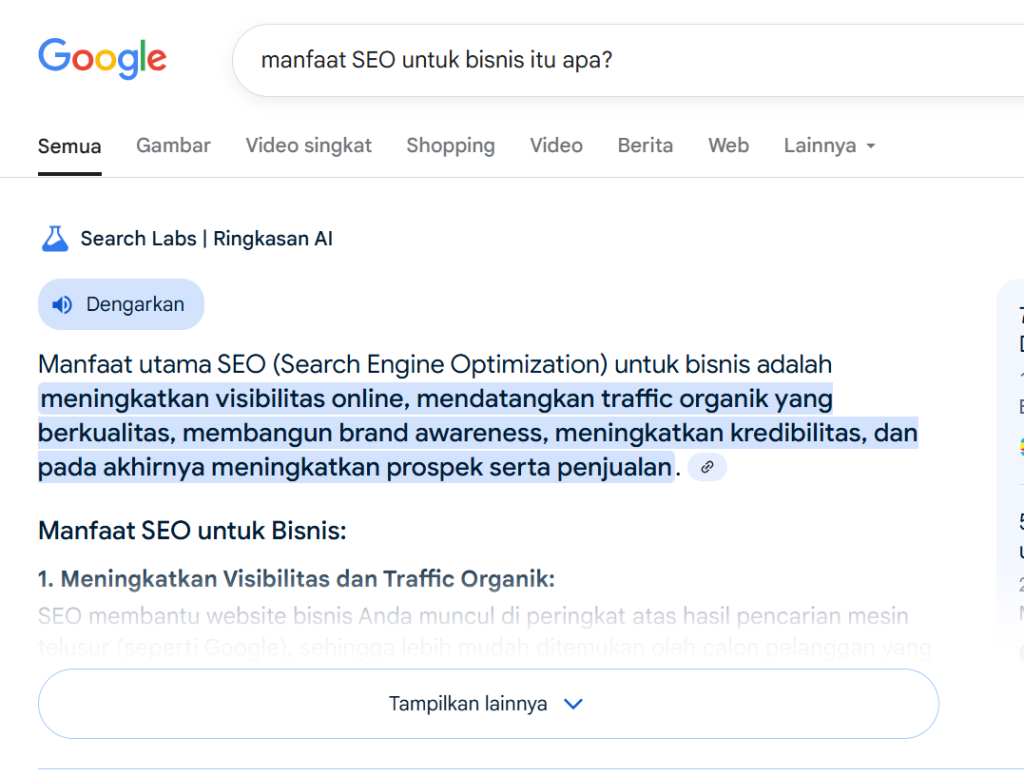Switch to the Web tab
This screenshot has height=776, width=1024.
tap(728, 145)
